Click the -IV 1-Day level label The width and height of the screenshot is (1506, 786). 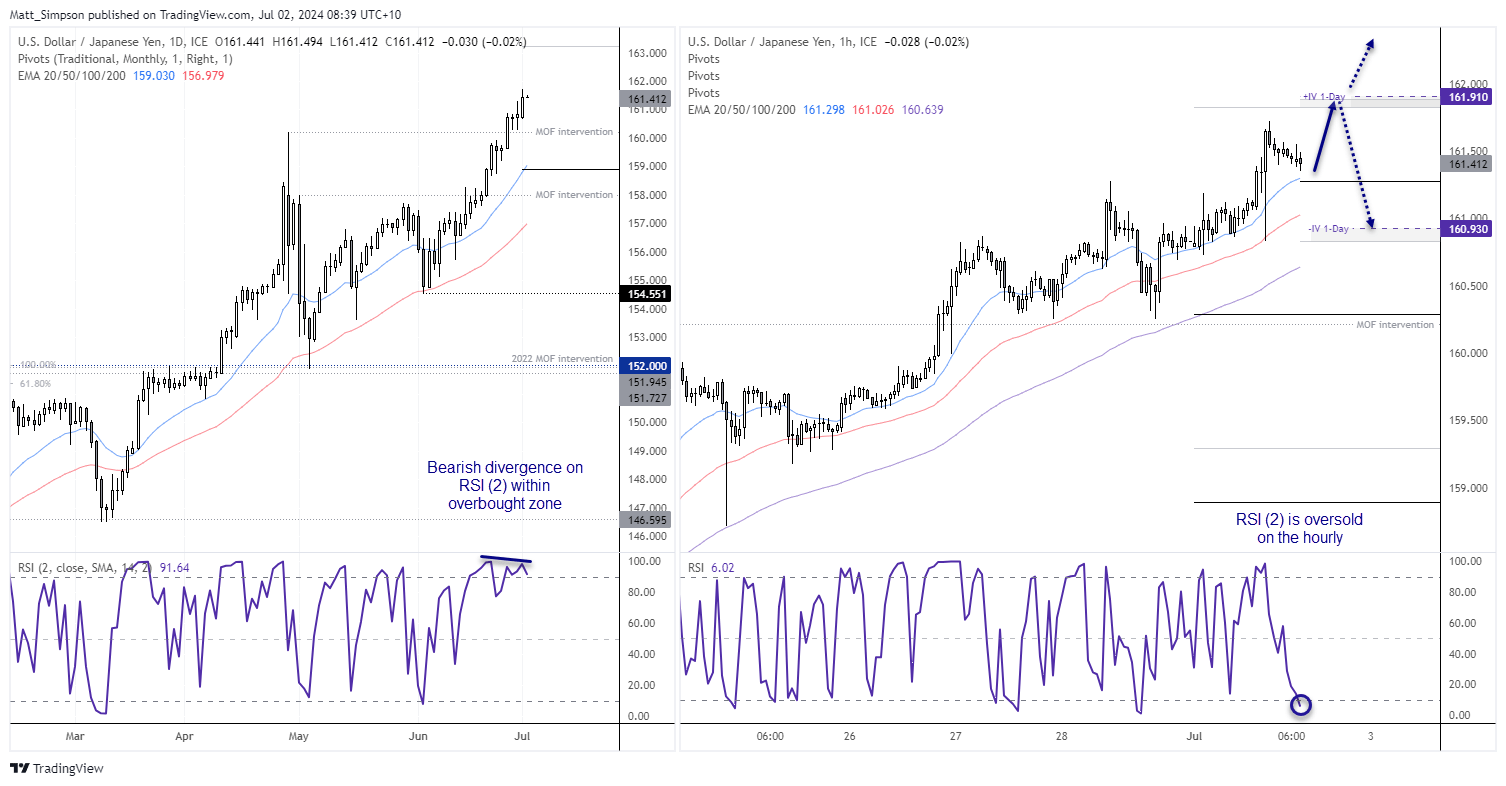1329,229
